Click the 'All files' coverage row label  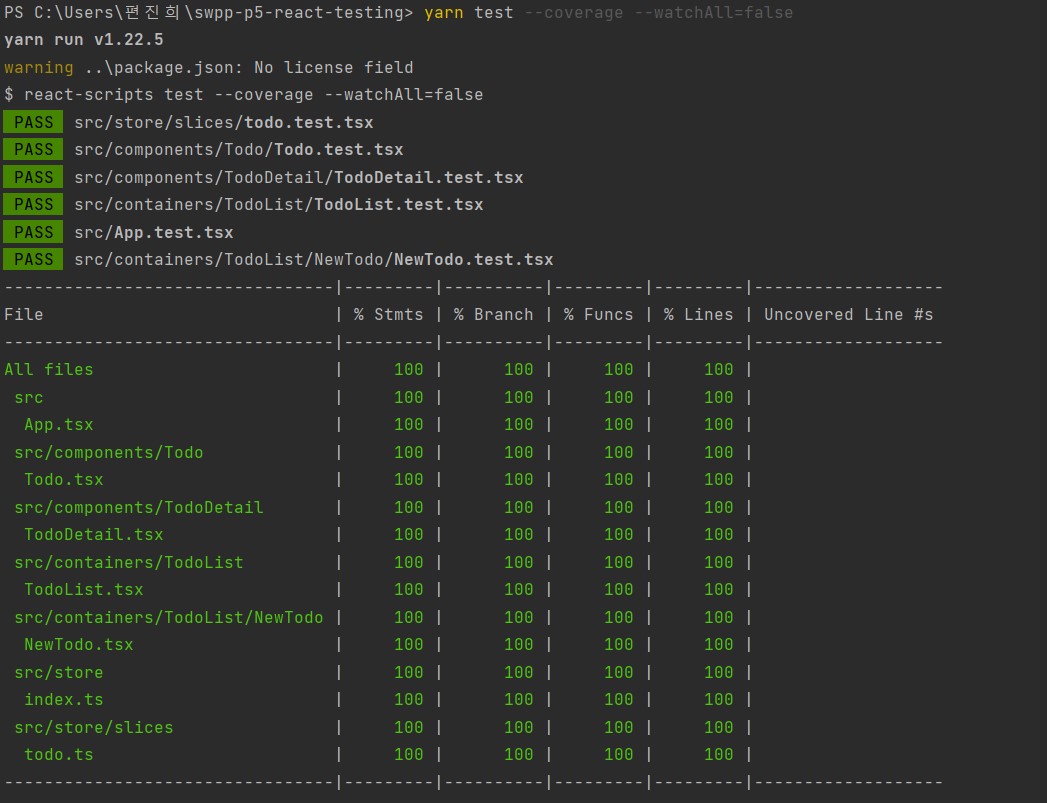click(x=49, y=370)
